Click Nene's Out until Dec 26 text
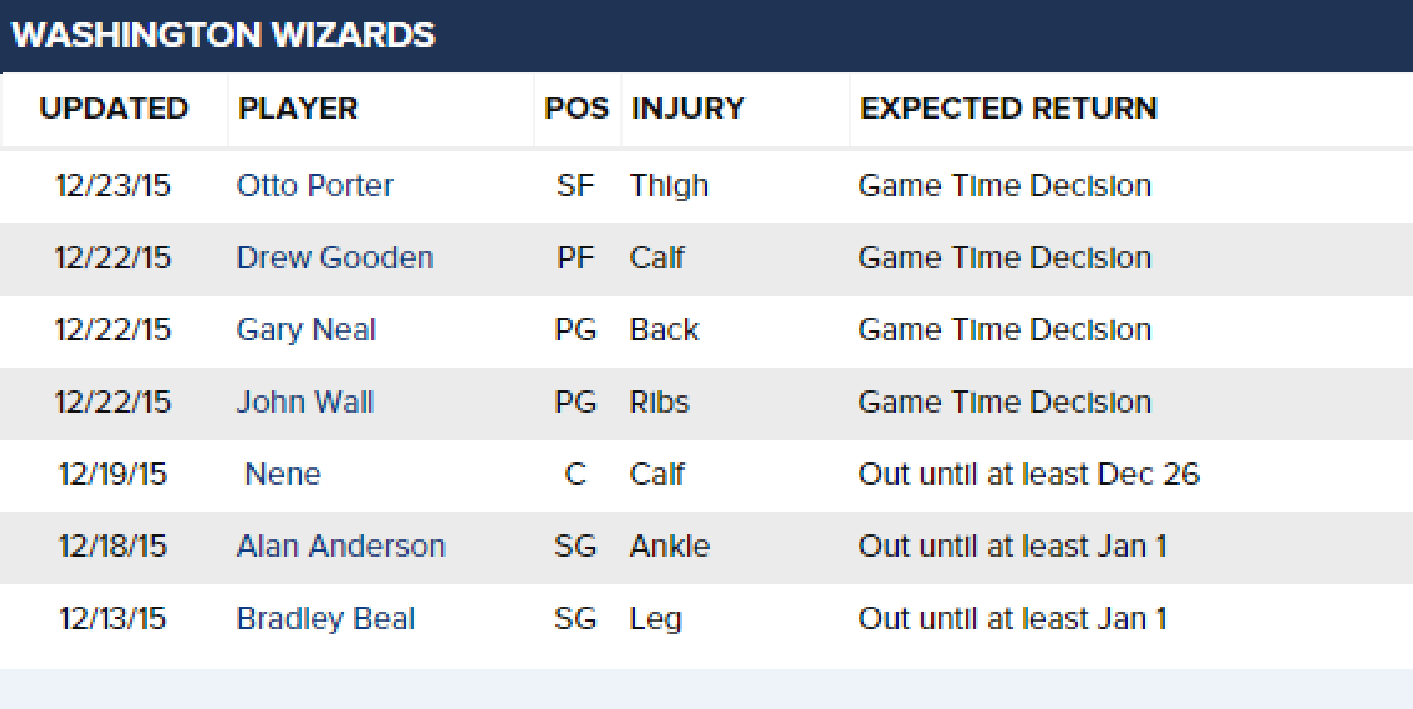The width and height of the screenshot is (1413, 709). point(1029,474)
